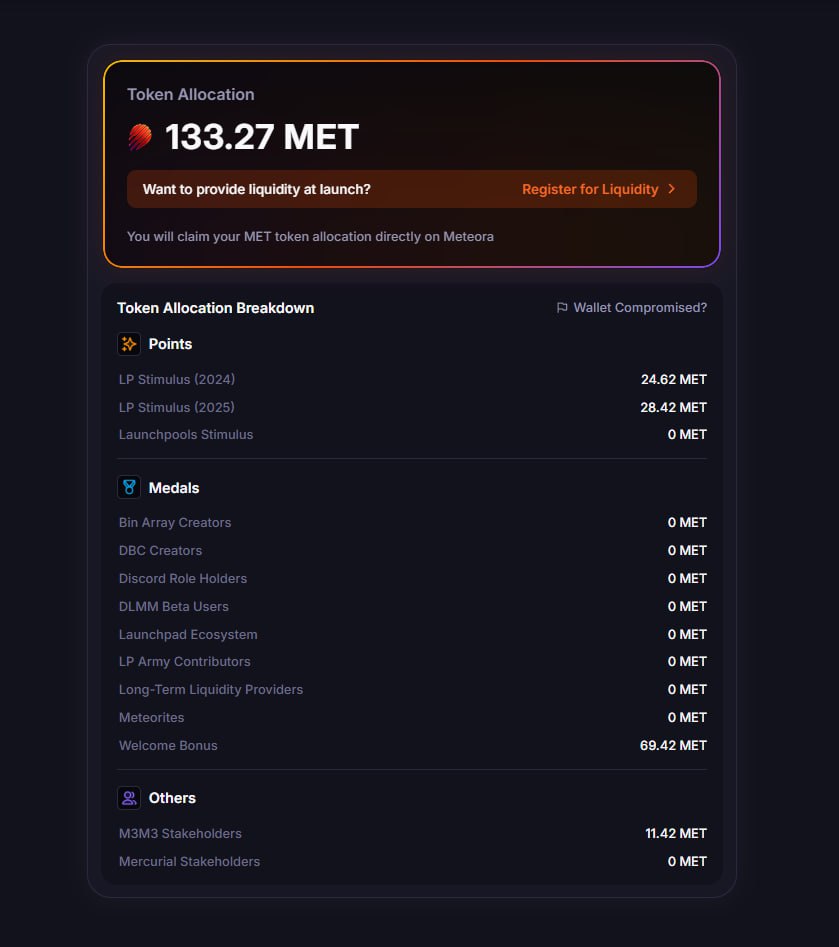Click the 'Want to provide liquidity at launch?' banner text
This screenshot has width=839, height=947.
point(257,189)
